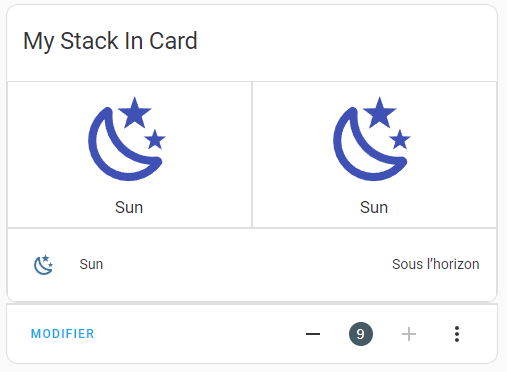Image resolution: width=507 pixels, height=372 pixels.
Task: Decrease card position with the minus icon
Action: [x=313, y=334]
